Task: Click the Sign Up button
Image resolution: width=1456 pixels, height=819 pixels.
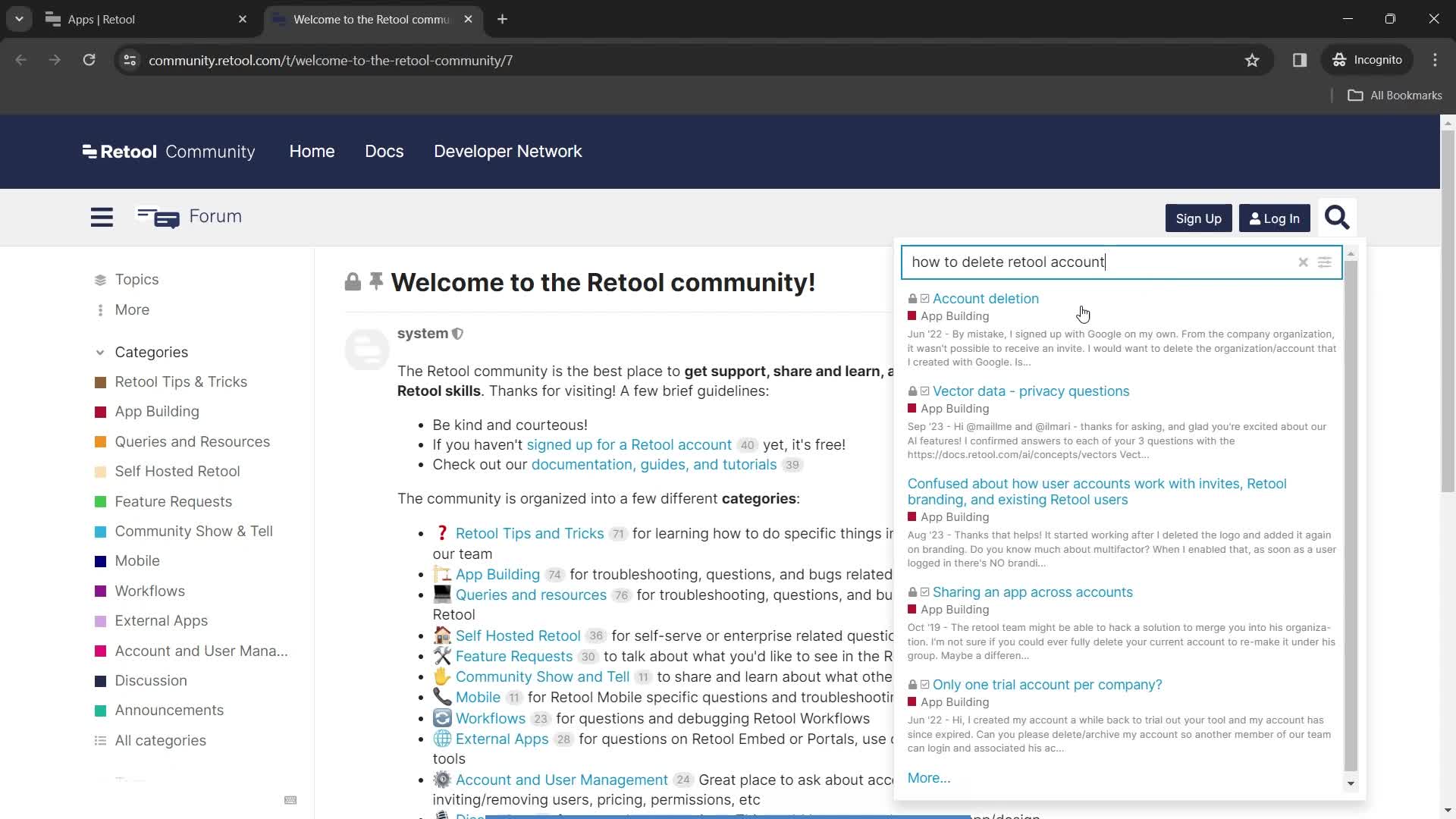Action: pyautogui.click(x=1198, y=218)
